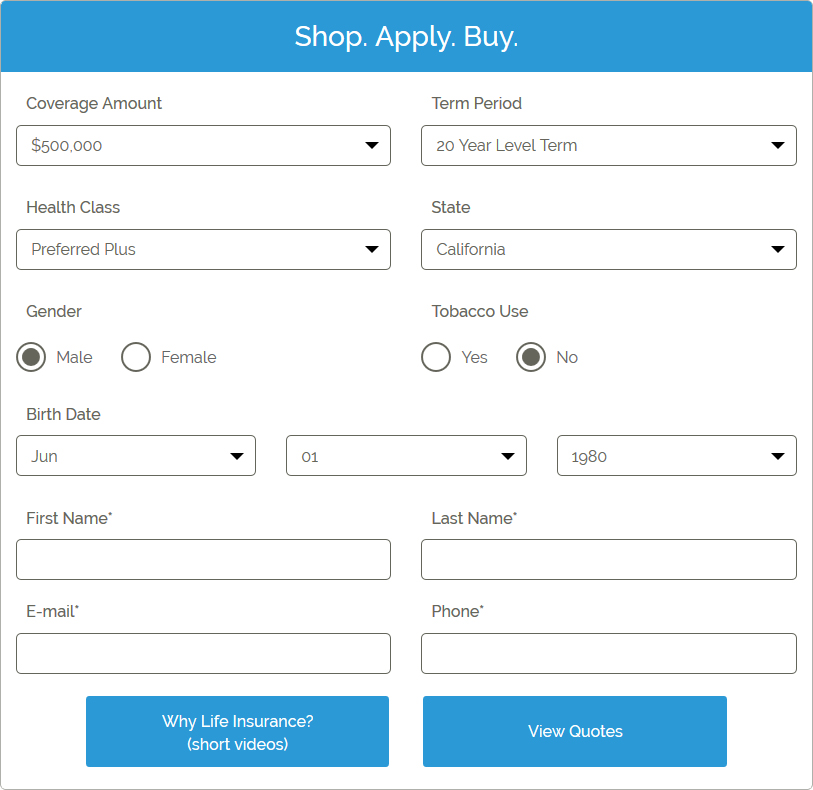Viewport: 813px width, 790px height.
Task: Choose No for Tobacco Use
Action: [531, 357]
